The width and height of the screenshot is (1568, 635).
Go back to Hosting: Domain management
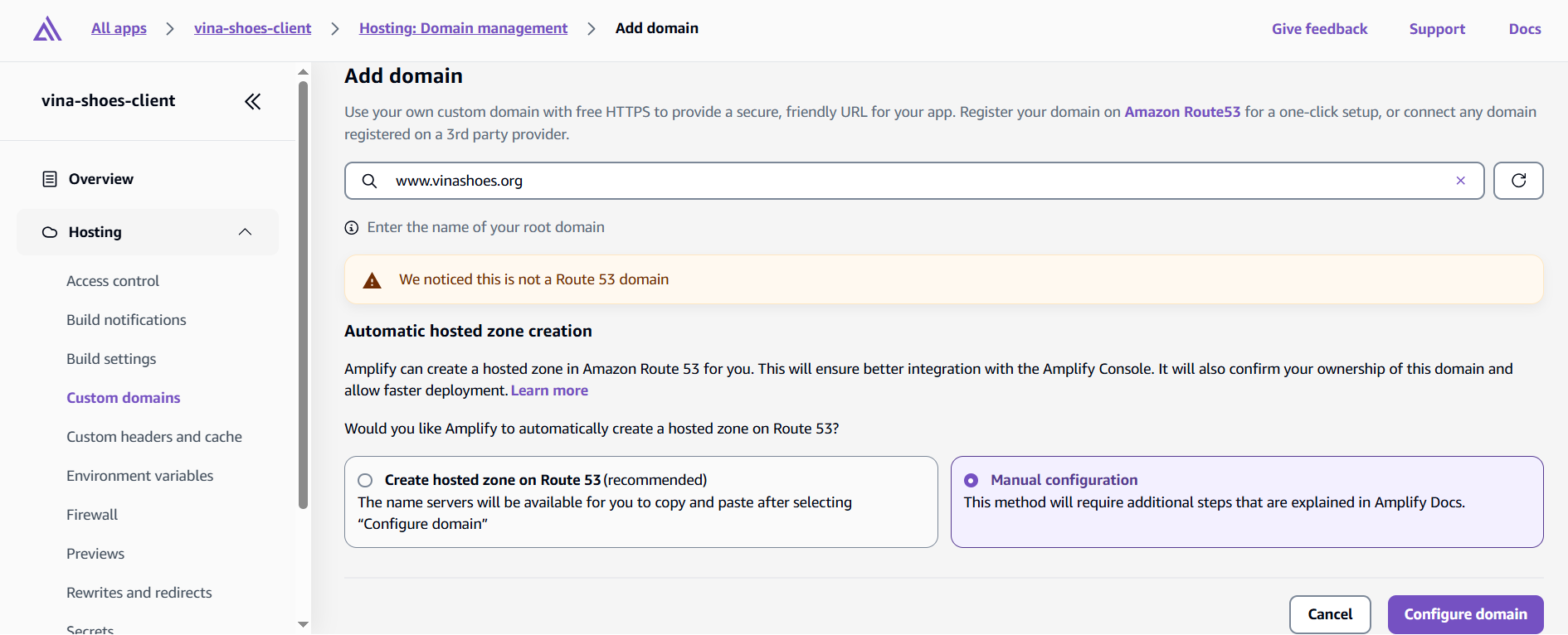click(463, 28)
